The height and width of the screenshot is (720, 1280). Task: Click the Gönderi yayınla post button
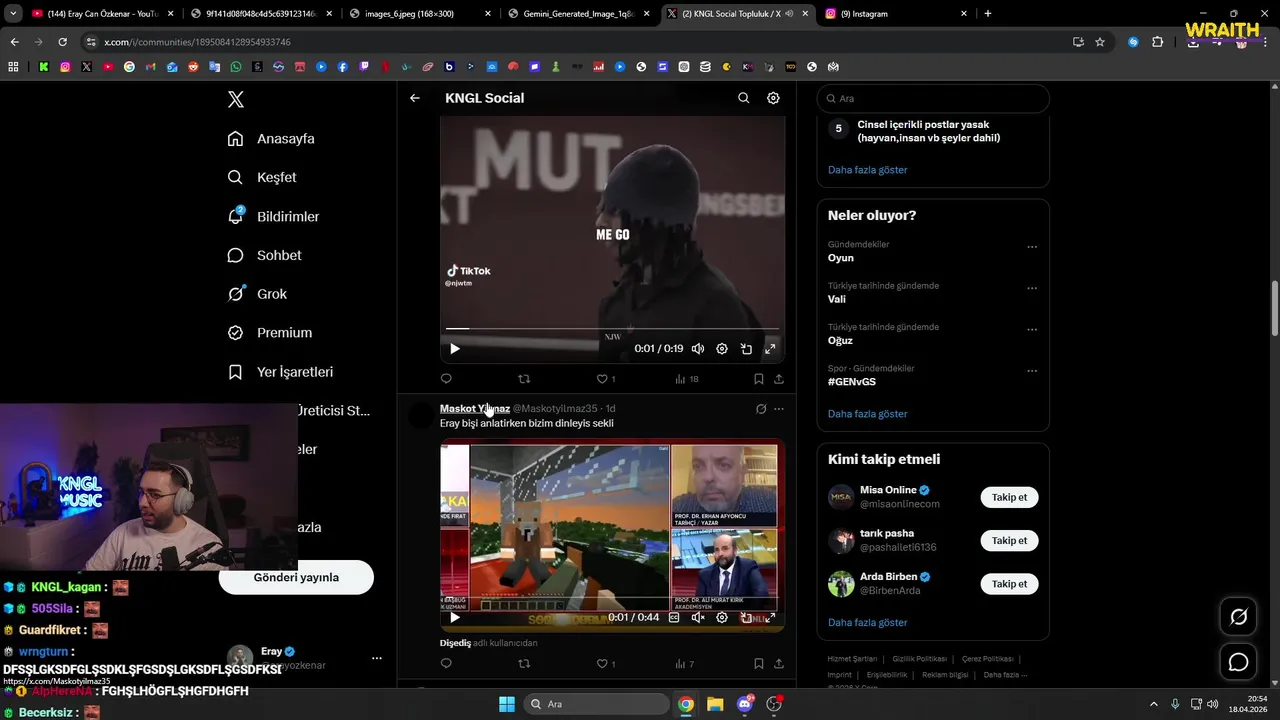click(x=296, y=577)
